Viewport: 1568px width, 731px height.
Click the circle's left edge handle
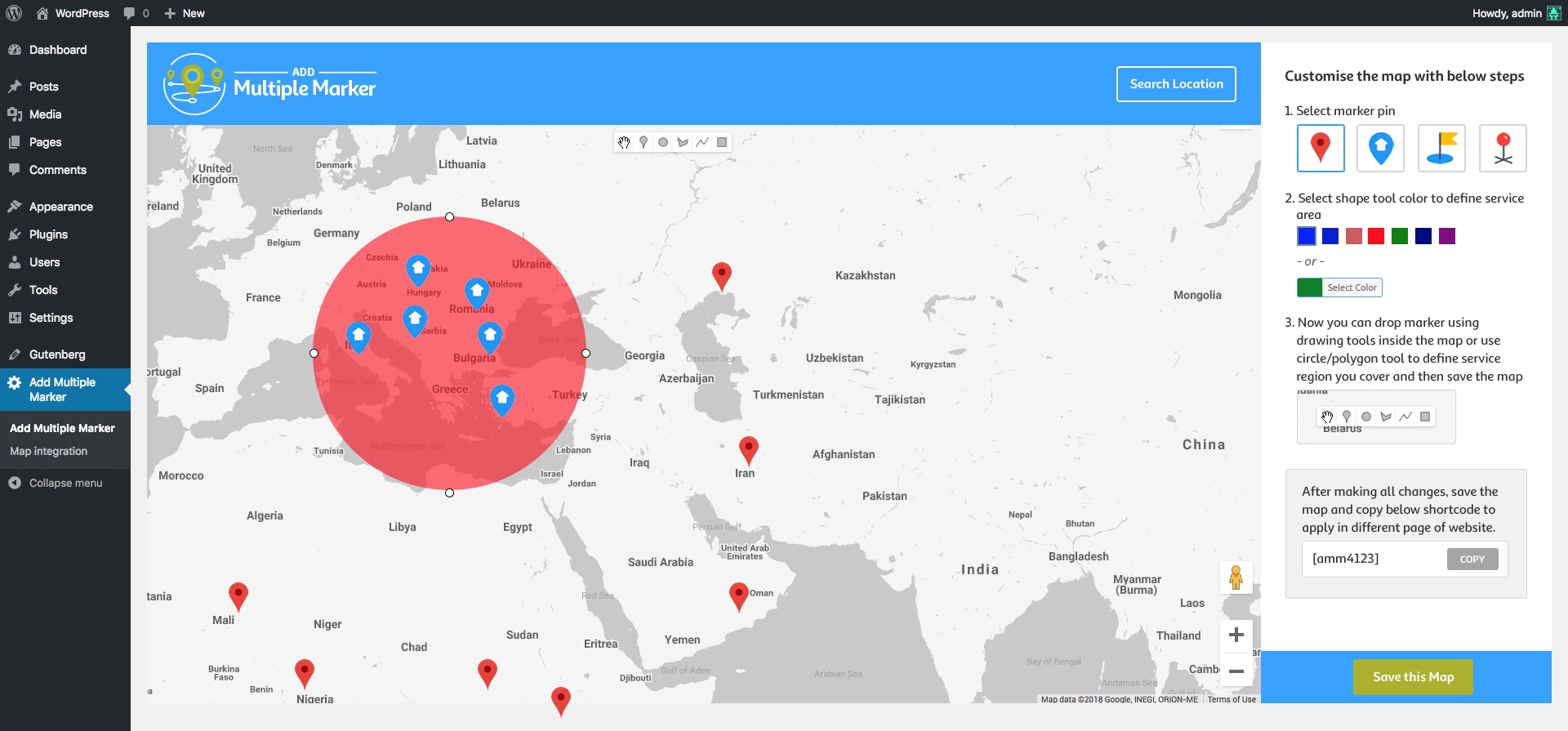pyautogui.click(x=314, y=354)
